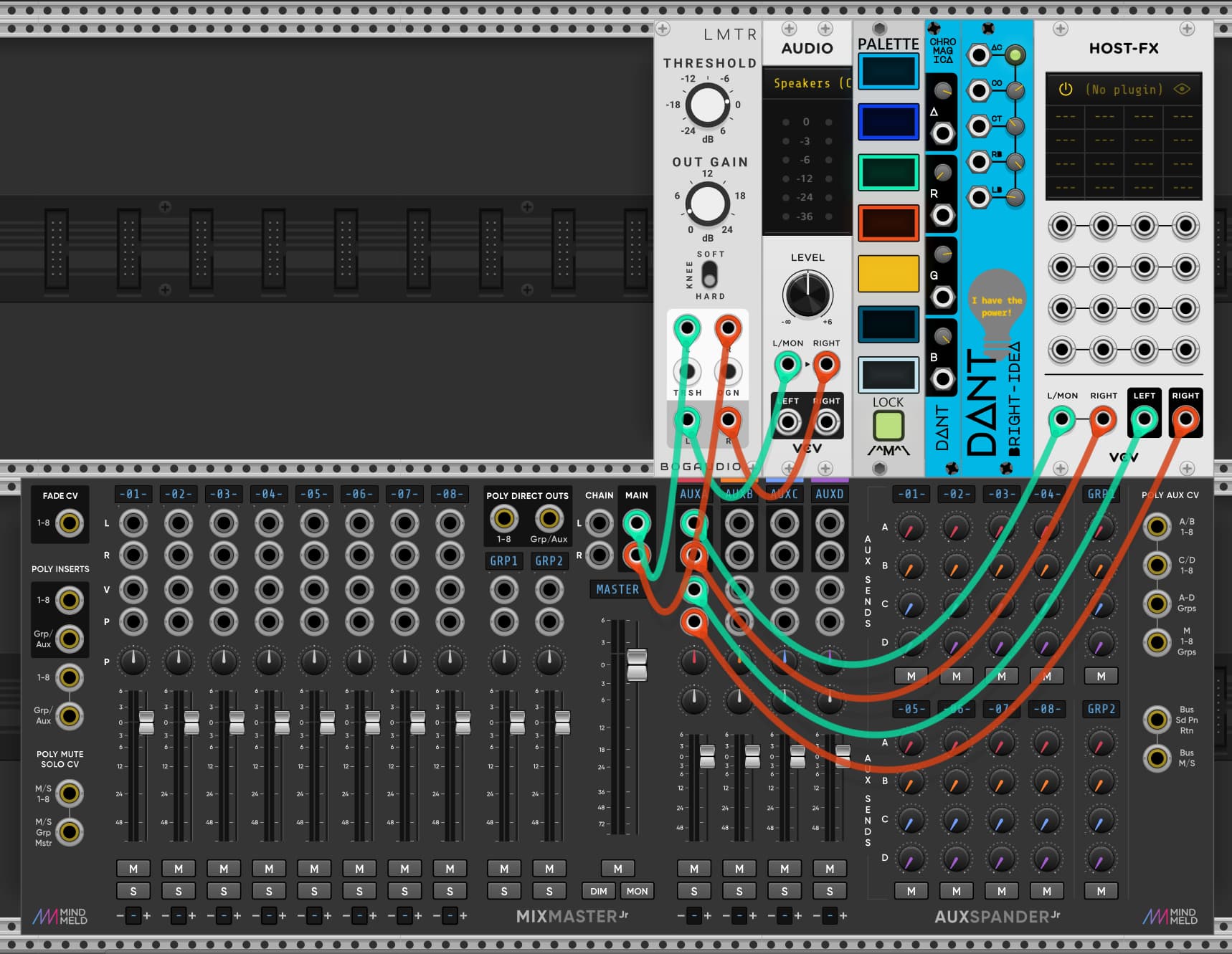Open the Speakers audio device selector
Viewport: 1232px width, 954px height.
click(x=807, y=84)
